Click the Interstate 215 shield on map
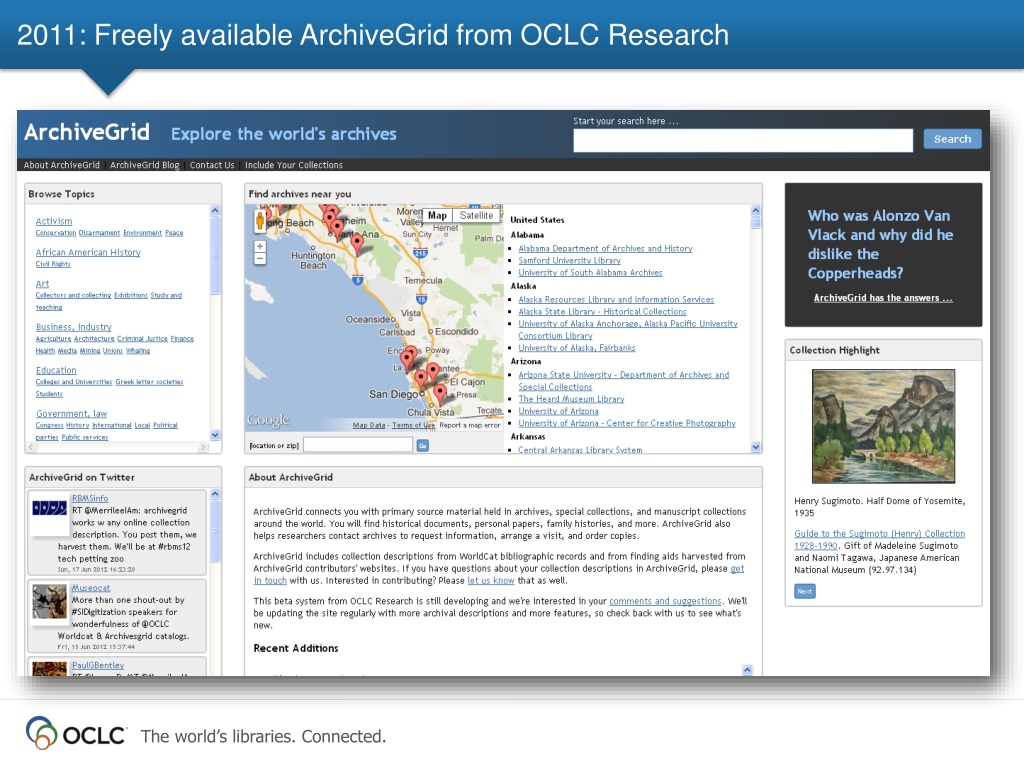 coord(420,253)
